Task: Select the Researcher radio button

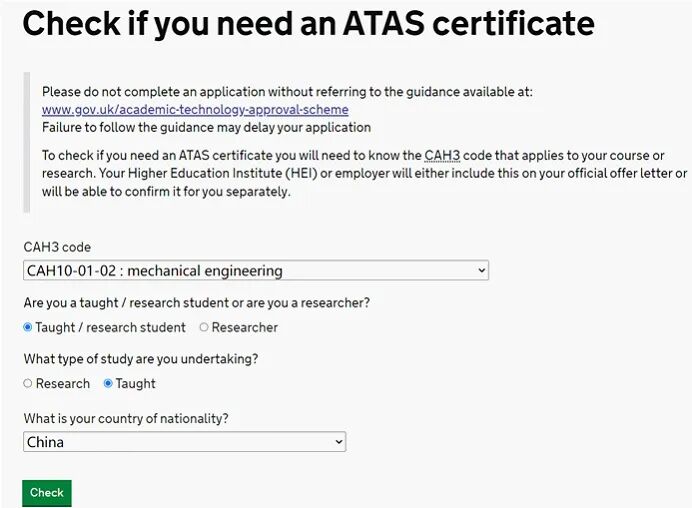Action: (204, 327)
